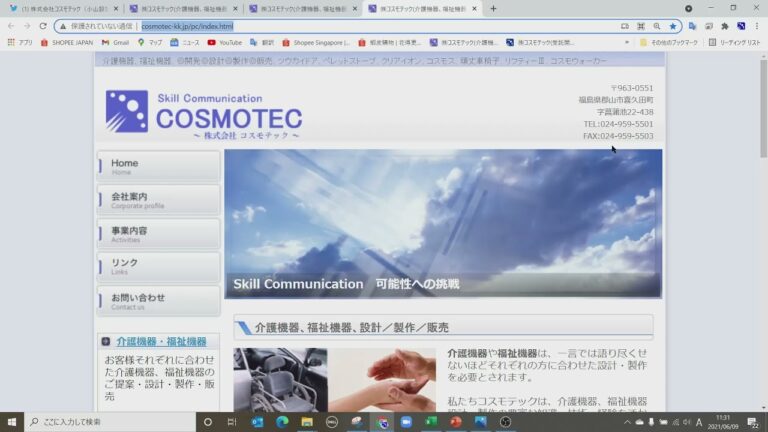Click the plus icon beside 介護機器・福祉機器
This screenshot has height=432, width=768.
pos(106,341)
